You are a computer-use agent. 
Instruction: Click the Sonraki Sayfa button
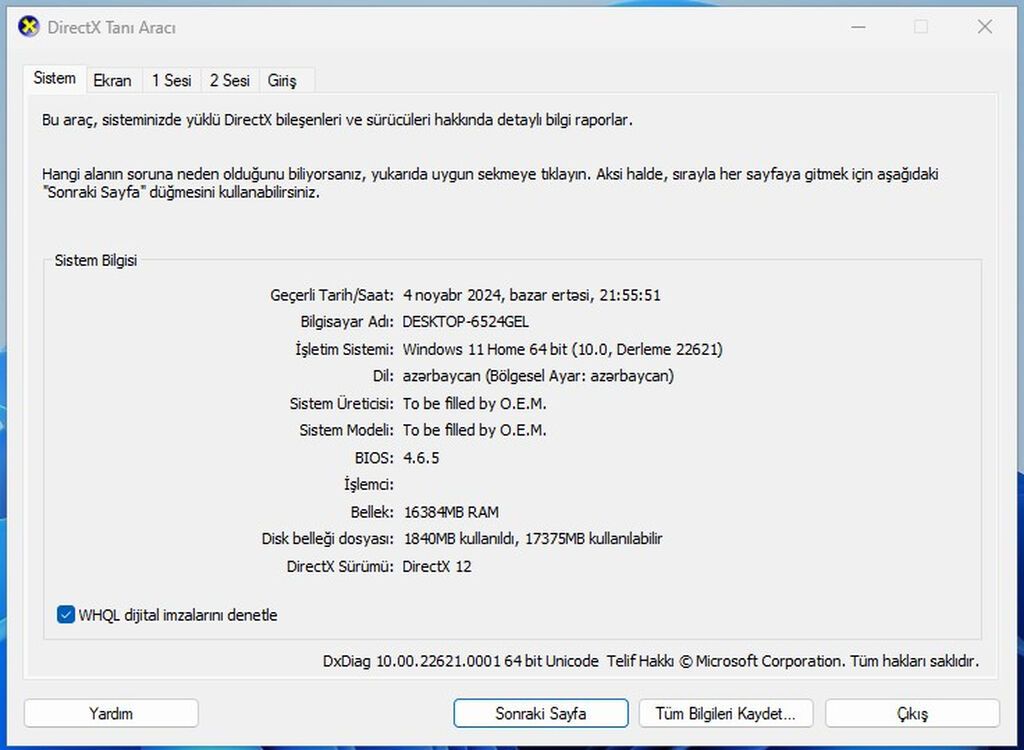point(541,713)
